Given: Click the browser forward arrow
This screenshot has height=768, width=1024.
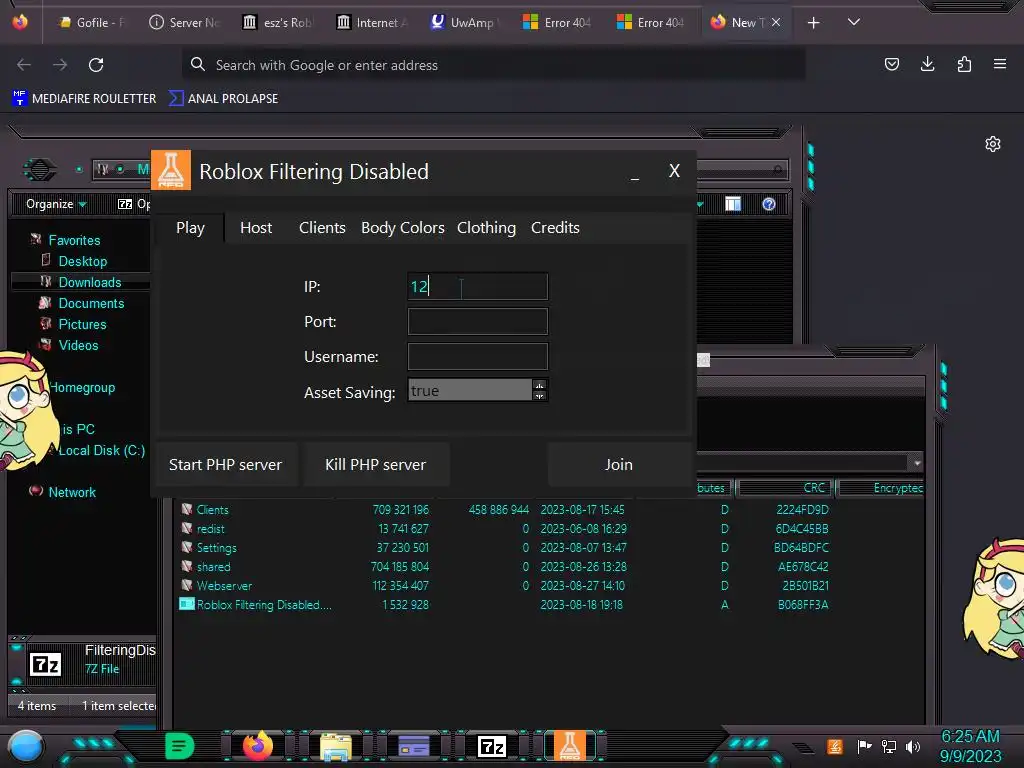Looking at the screenshot, I should (x=60, y=65).
